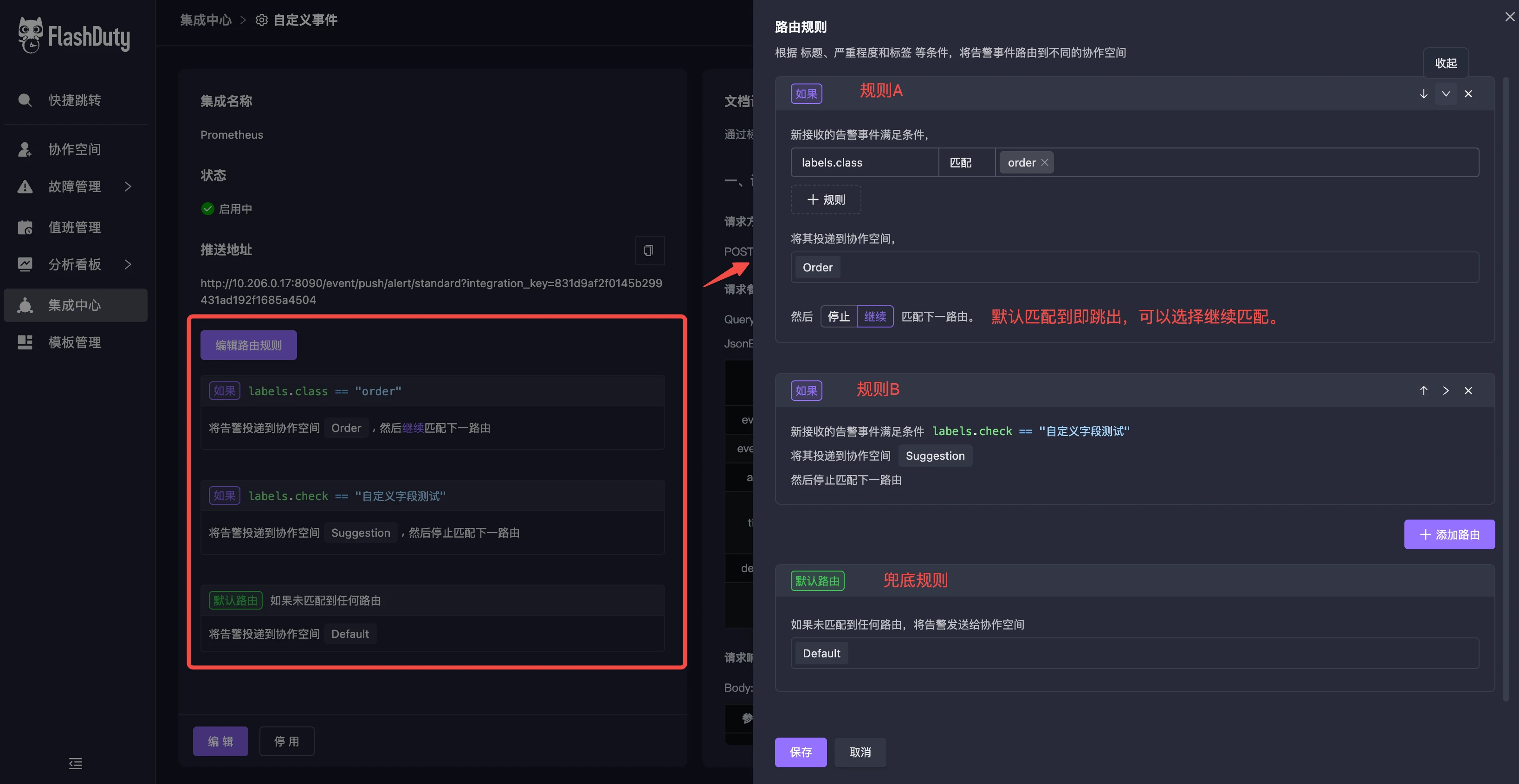Viewport: 1519px width, 784px height.
Task: Click the FlashDuty logo
Action: tap(75, 35)
